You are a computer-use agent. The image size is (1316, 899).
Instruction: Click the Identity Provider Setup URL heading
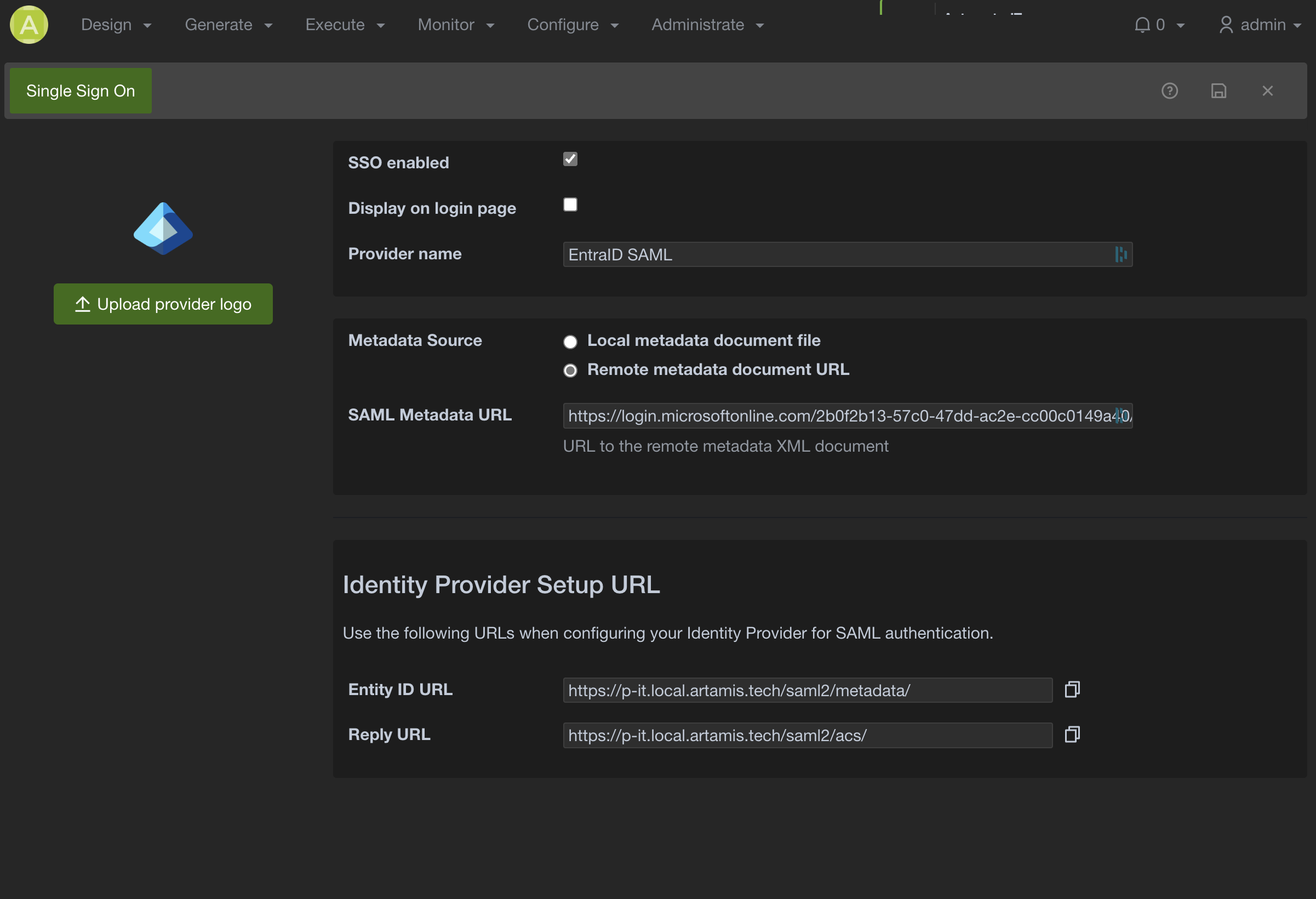pos(501,585)
